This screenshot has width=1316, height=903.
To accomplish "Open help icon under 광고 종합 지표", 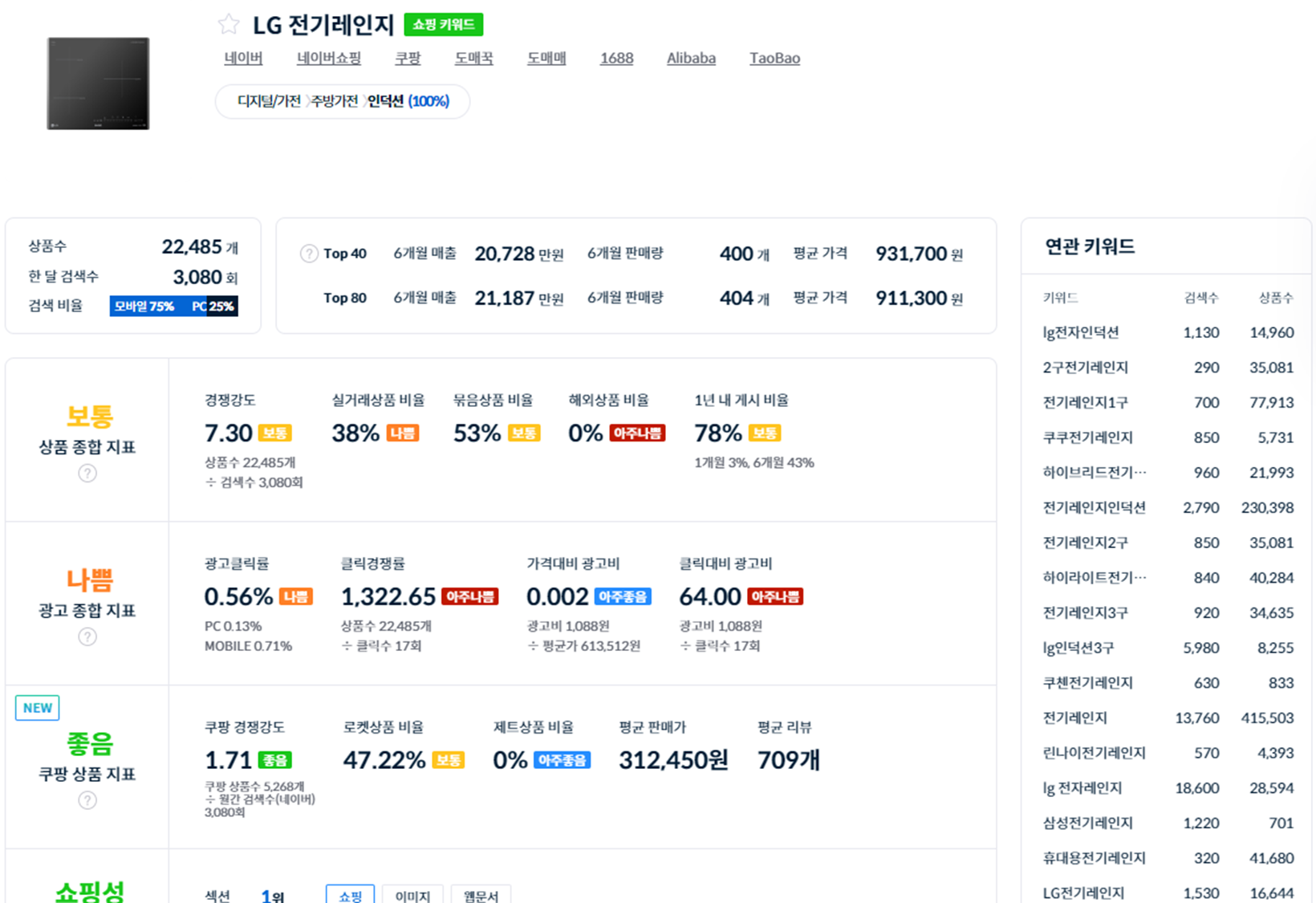I will pos(87,637).
